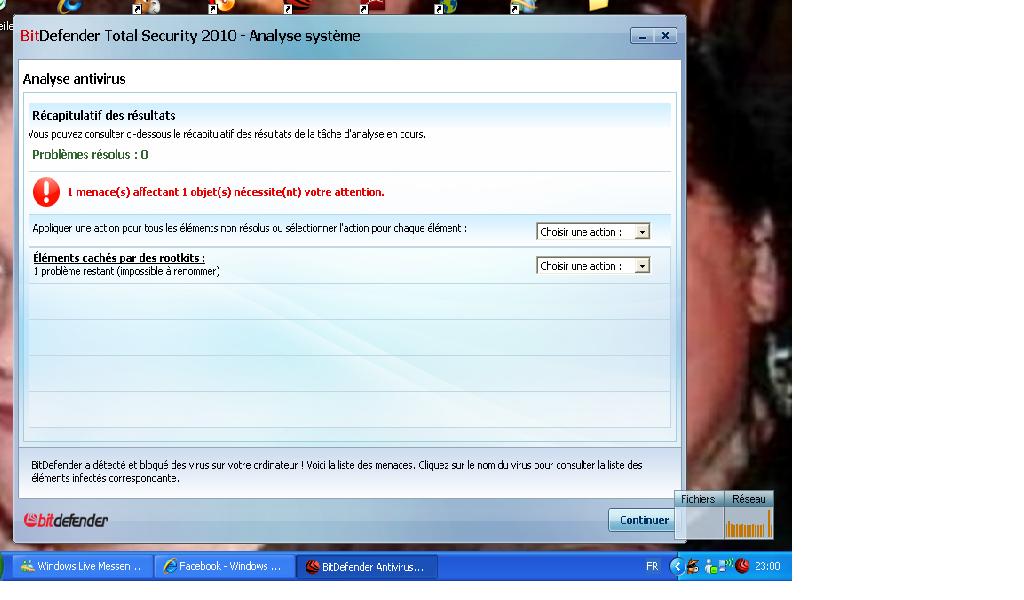Viewport: 1024px width, 600px height.
Task: Show hidden tray icons with arrow
Action: (x=677, y=566)
